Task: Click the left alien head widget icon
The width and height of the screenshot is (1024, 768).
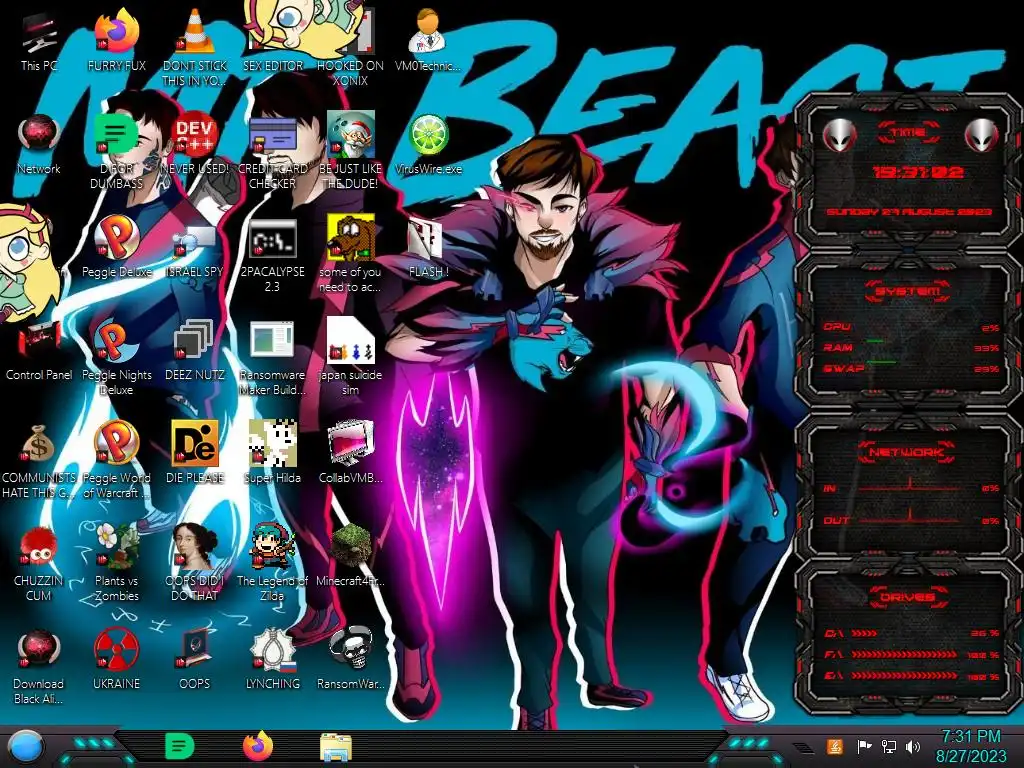Action: [839, 136]
